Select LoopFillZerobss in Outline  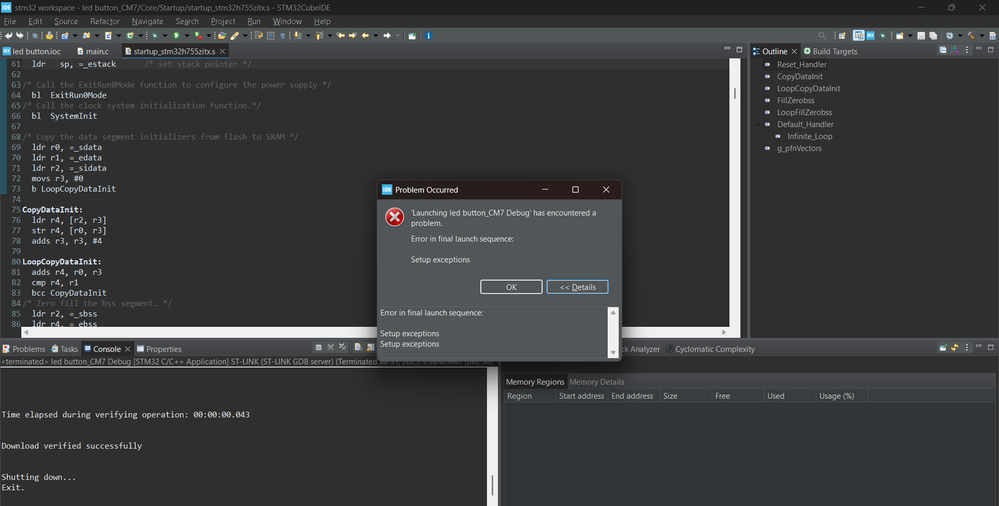[x=804, y=112]
